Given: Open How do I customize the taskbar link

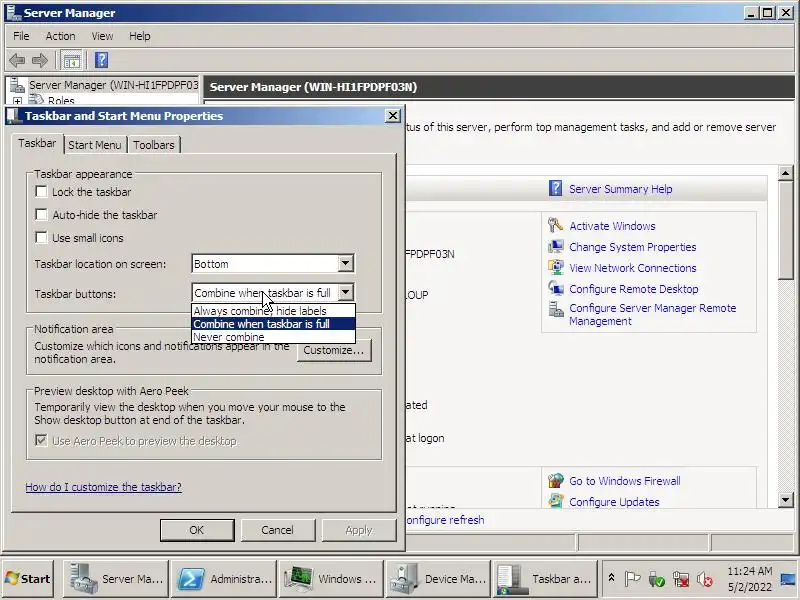Looking at the screenshot, I should (104, 487).
